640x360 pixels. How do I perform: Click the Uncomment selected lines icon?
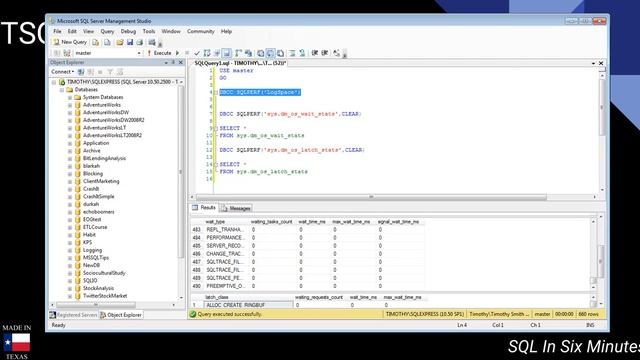pos(302,53)
